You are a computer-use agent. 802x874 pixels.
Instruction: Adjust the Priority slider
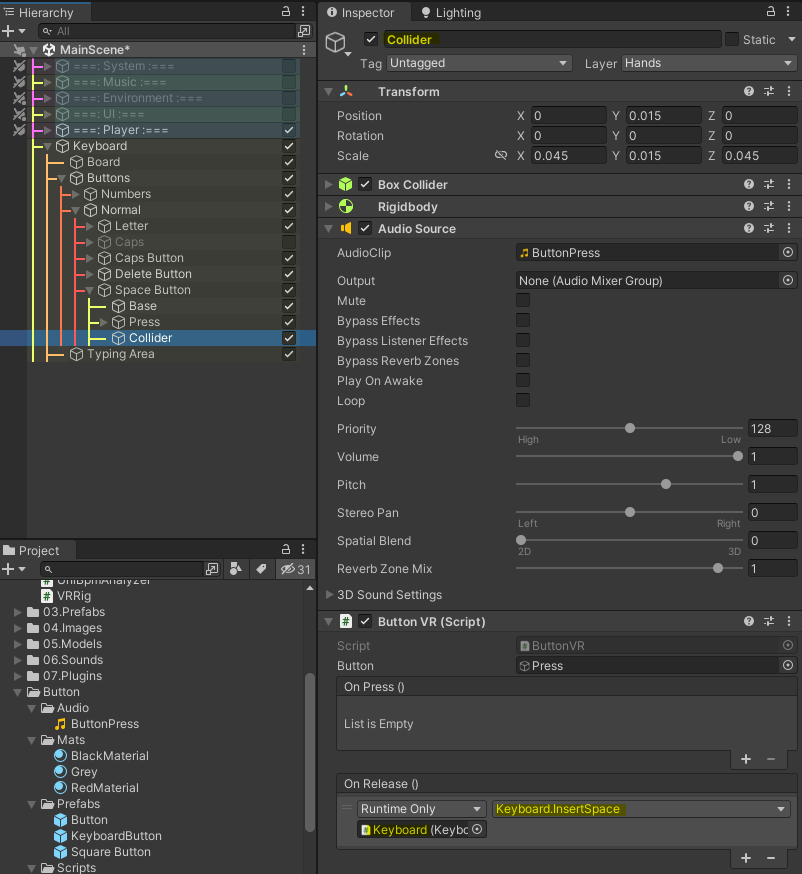(x=630, y=428)
